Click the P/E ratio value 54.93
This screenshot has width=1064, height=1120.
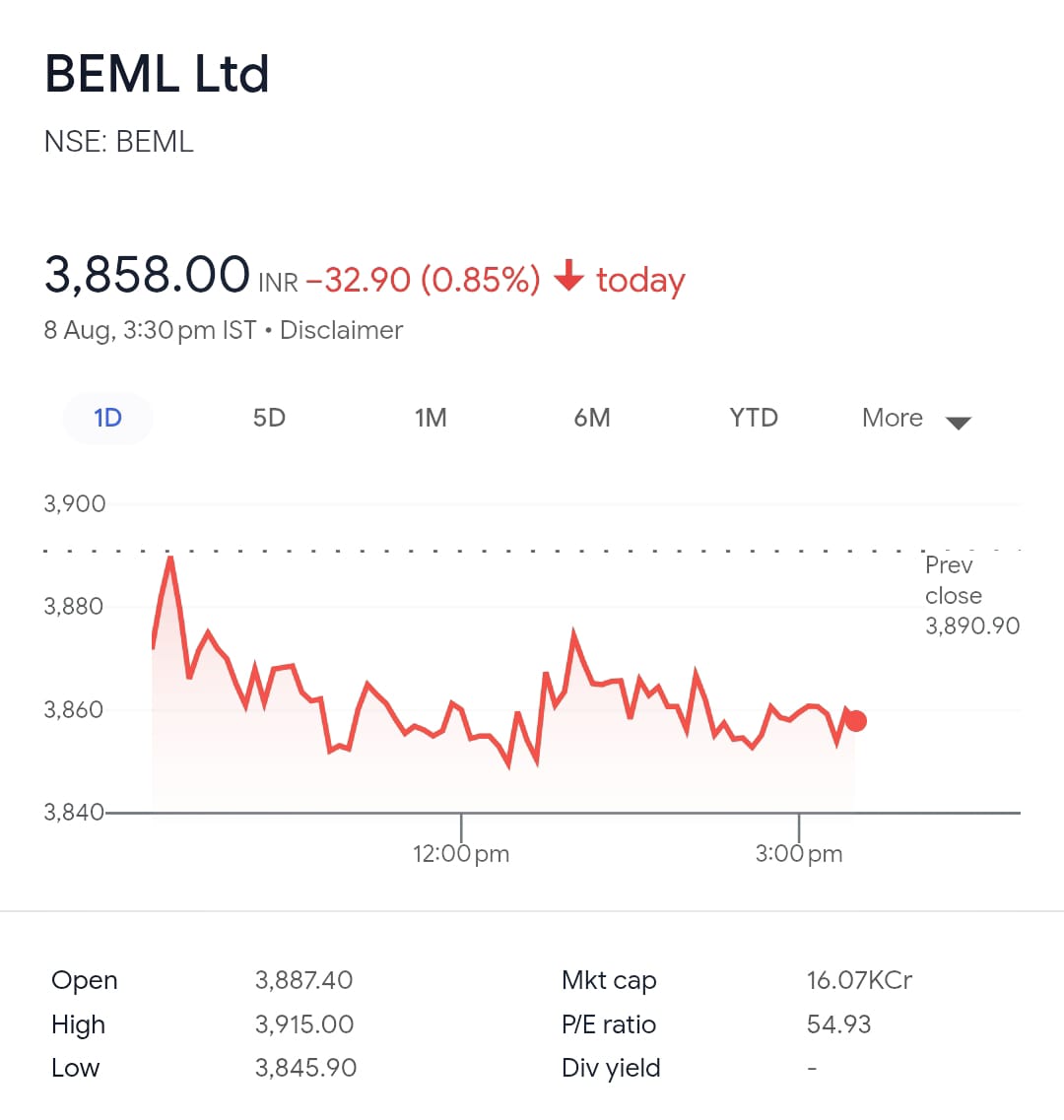[838, 1024]
